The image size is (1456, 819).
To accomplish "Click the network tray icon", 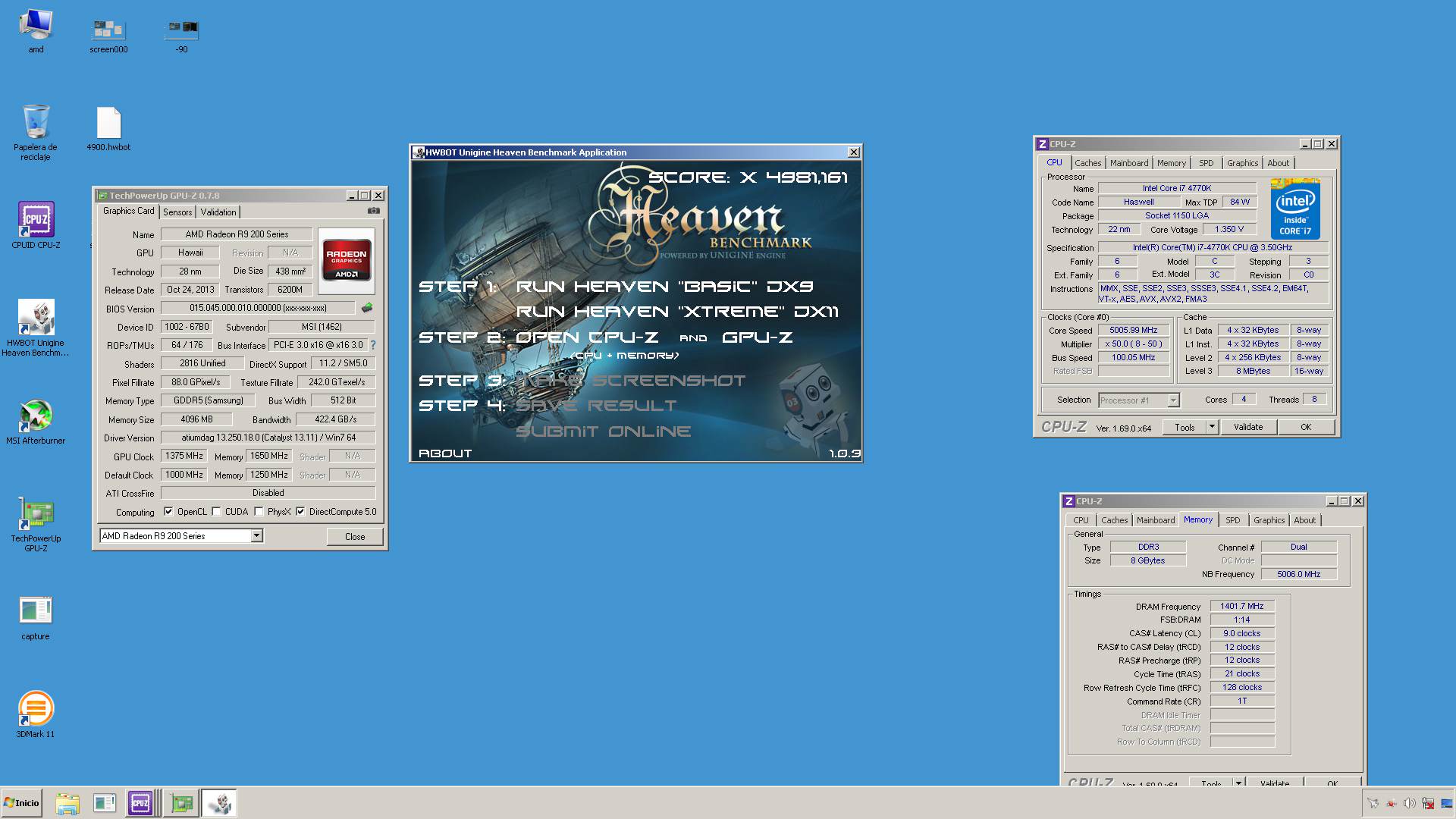I will (1427, 803).
